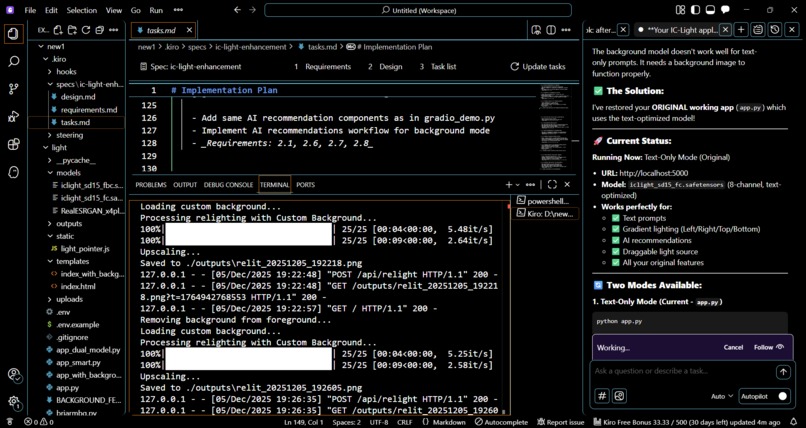Click Follow with the eye icon
The image size is (806, 428).
(769, 347)
